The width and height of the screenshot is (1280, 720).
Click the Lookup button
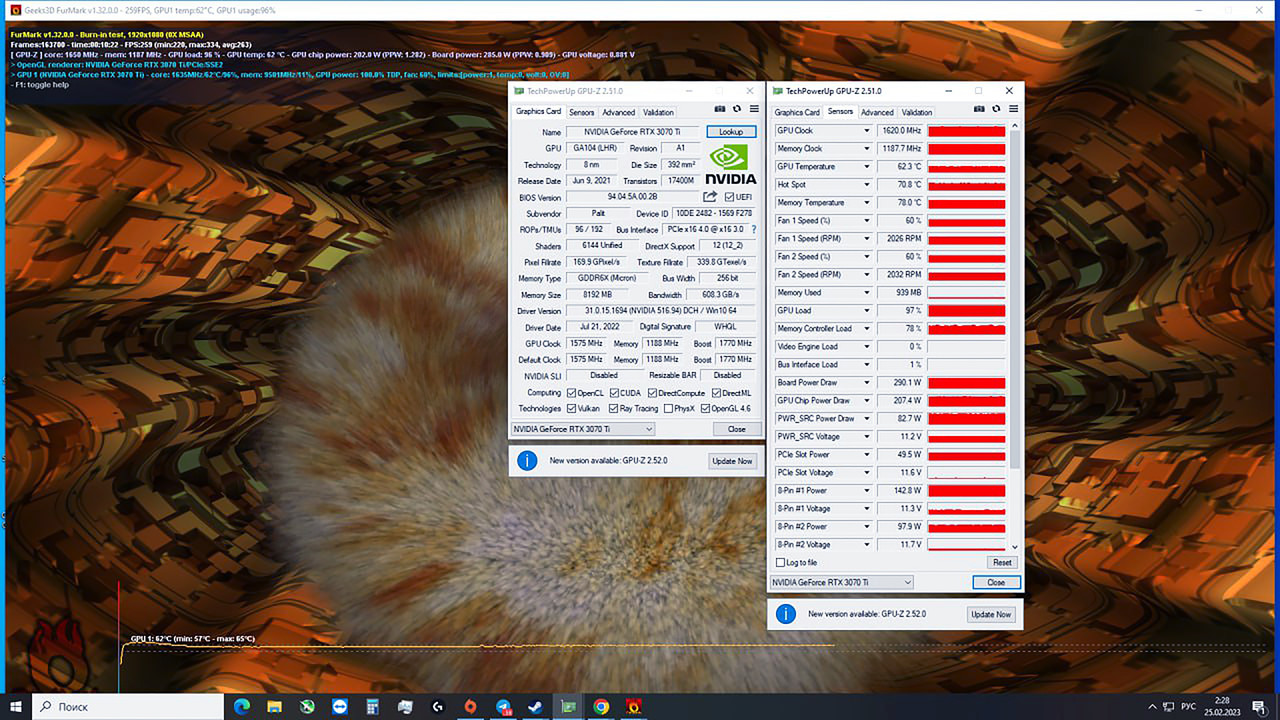pyautogui.click(x=731, y=132)
